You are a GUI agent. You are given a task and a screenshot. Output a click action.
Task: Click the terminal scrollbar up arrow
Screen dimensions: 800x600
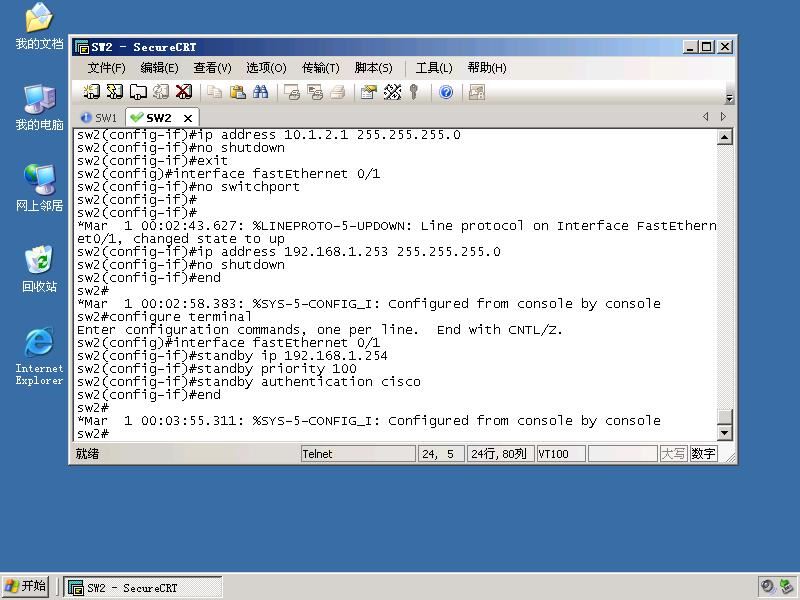(x=725, y=137)
